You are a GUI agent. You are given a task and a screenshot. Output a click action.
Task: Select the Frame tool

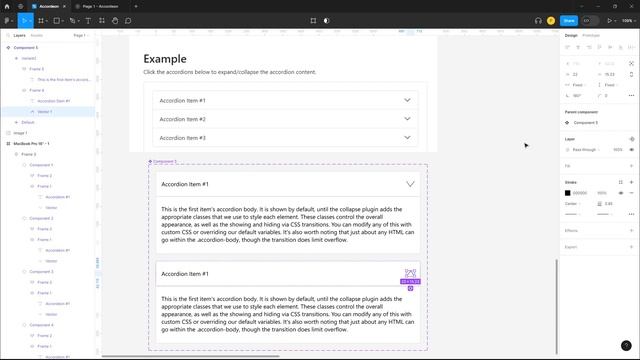coord(41,20)
